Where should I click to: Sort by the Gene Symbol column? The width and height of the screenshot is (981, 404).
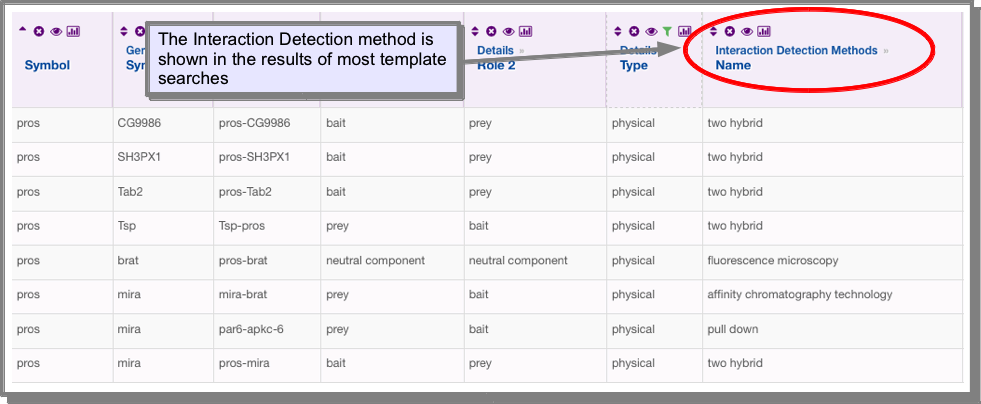tap(123, 31)
